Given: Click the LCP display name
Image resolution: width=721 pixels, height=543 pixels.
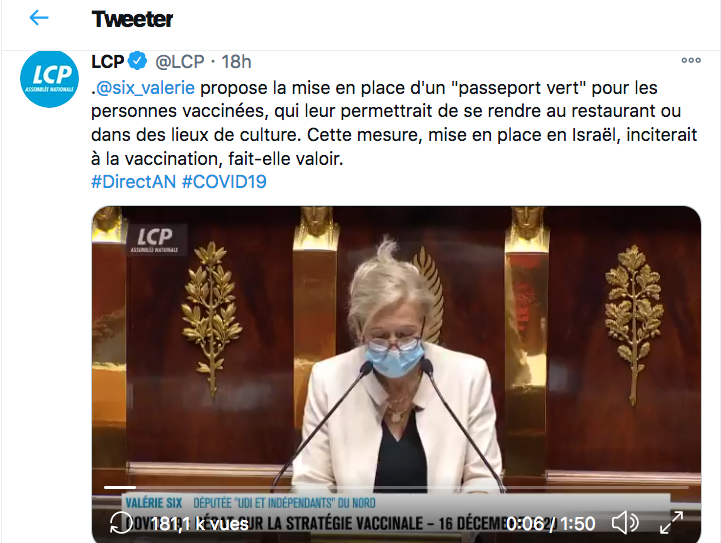Looking at the screenshot, I should pos(108,62).
